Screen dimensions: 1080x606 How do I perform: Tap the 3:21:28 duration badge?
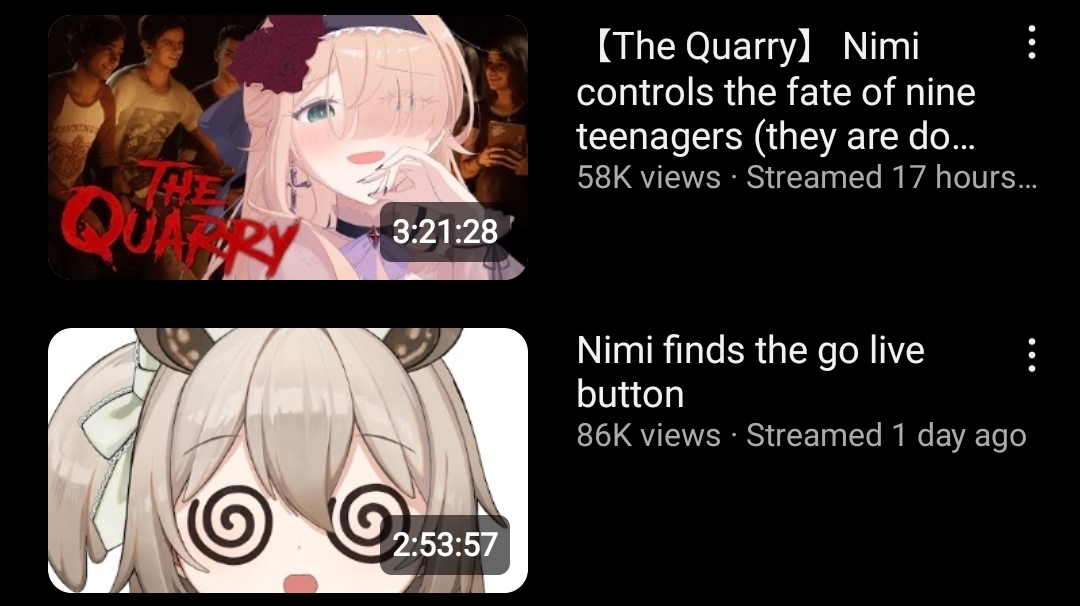click(445, 232)
